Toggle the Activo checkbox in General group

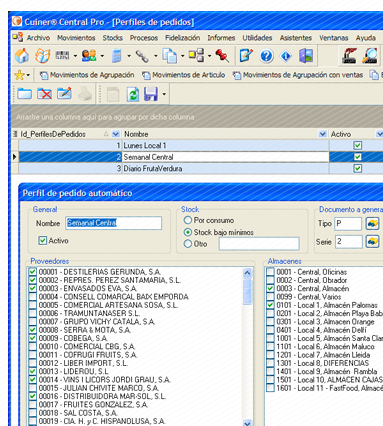(x=43, y=240)
